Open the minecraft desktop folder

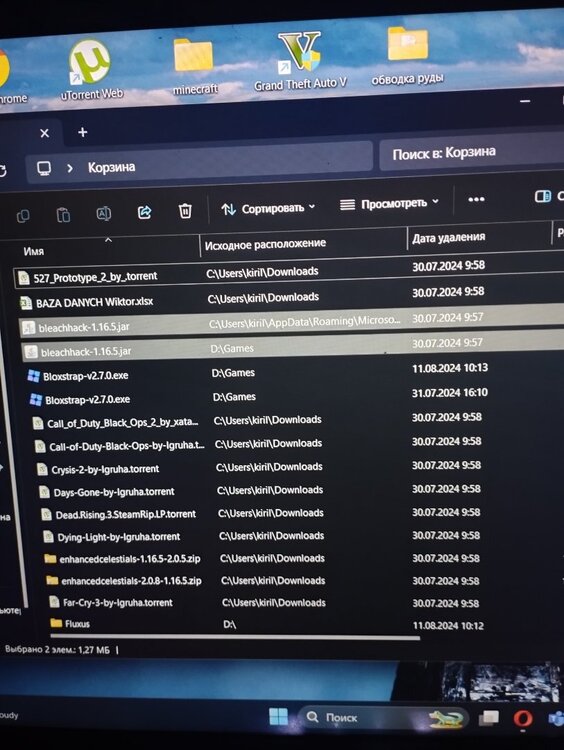194,66
